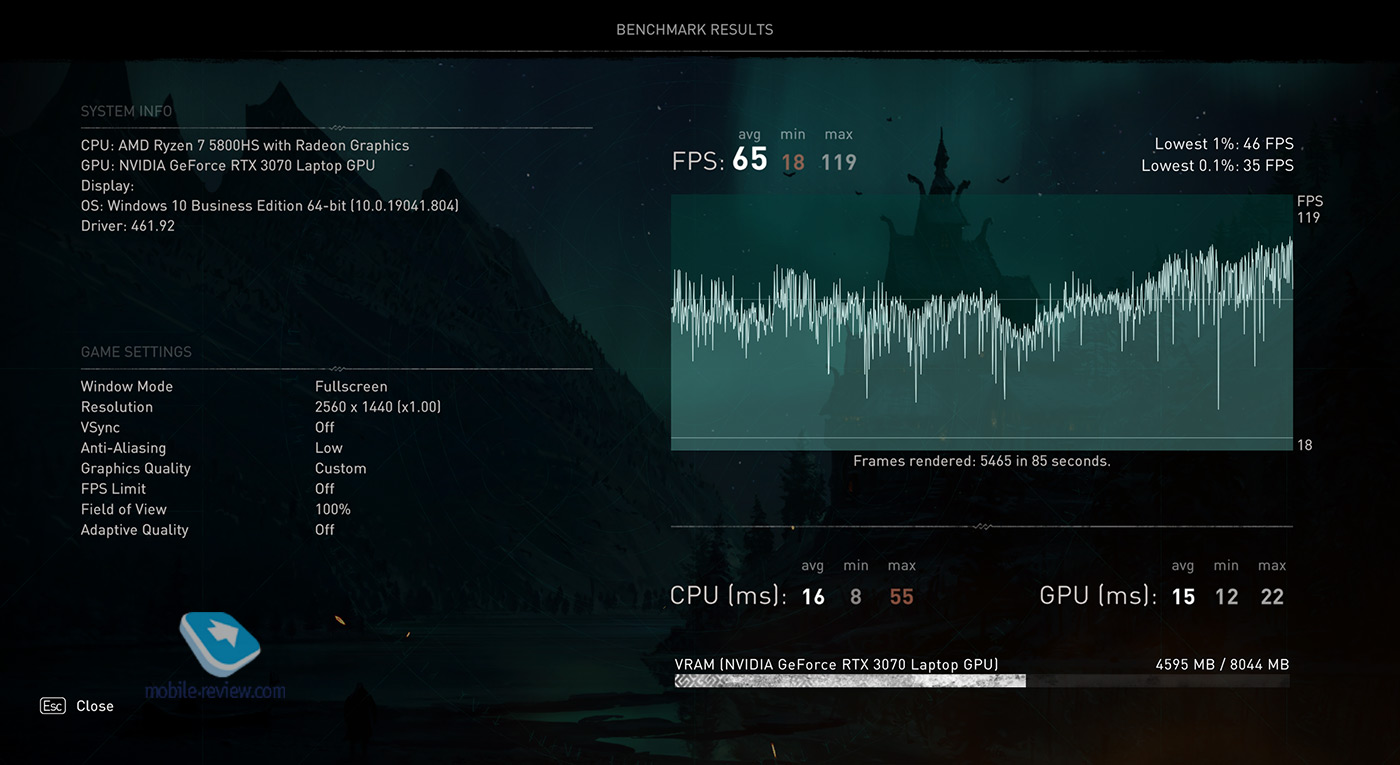Click the GAME SETTINGS heading
The image size is (1400, 765).
(x=136, y=352)
